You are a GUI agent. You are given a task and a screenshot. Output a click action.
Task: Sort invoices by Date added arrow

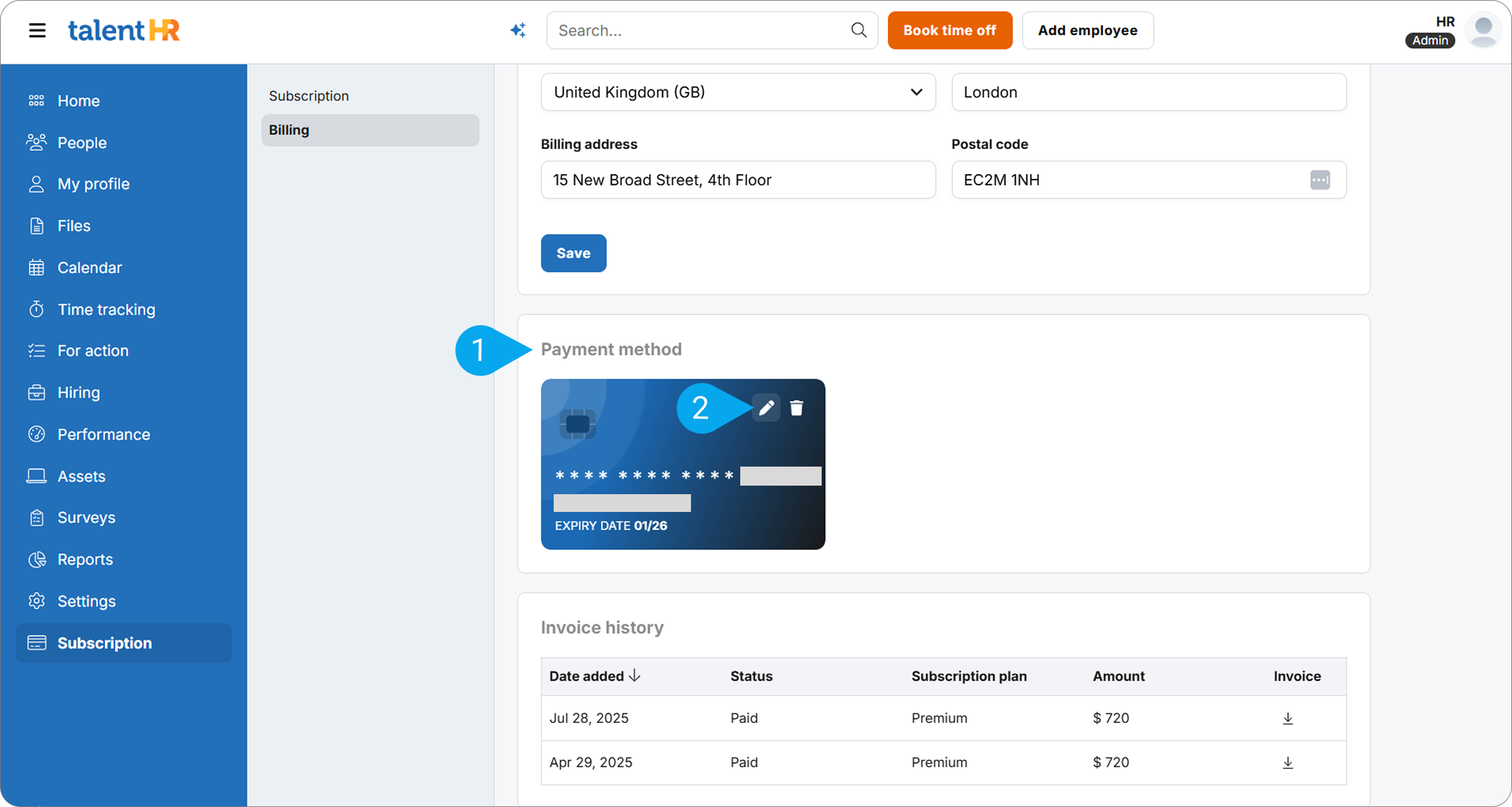tap(634, 676)
